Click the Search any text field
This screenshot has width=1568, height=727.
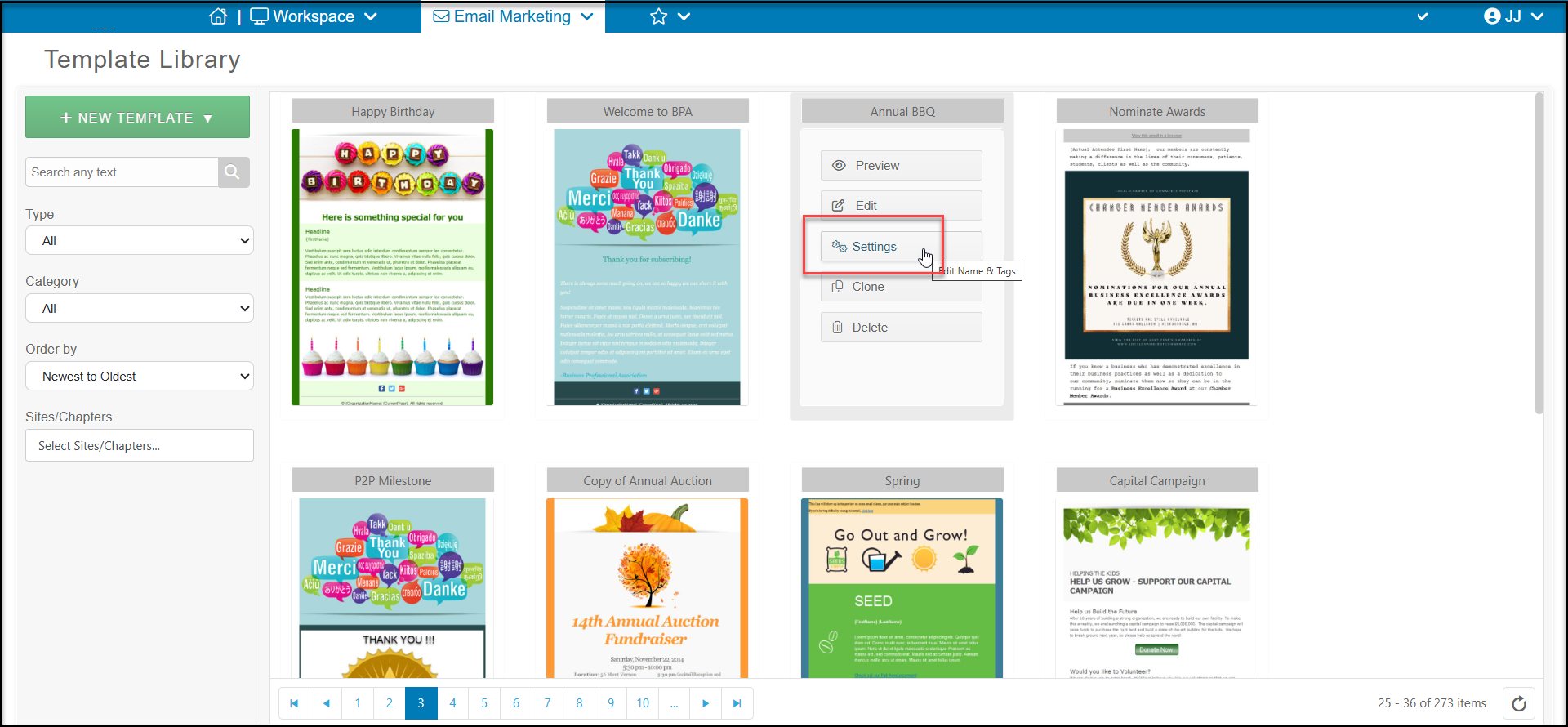[x=122, y=172]
